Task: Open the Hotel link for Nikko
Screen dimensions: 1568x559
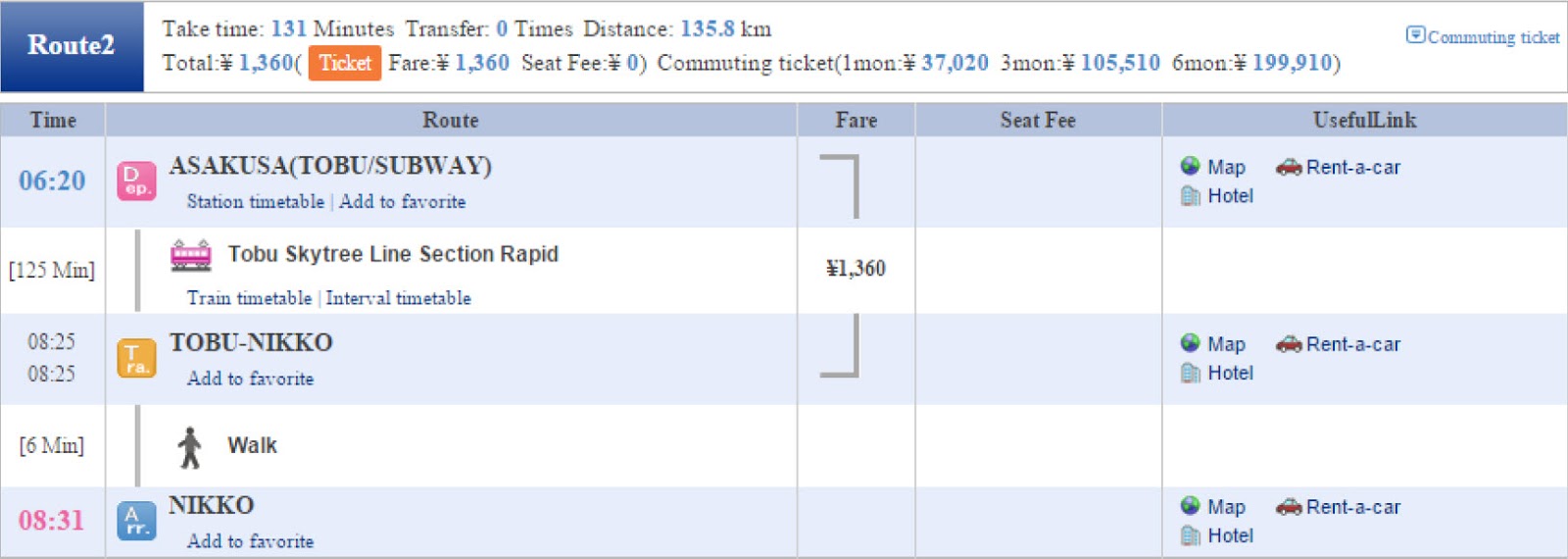Action: pos(1230,535)
